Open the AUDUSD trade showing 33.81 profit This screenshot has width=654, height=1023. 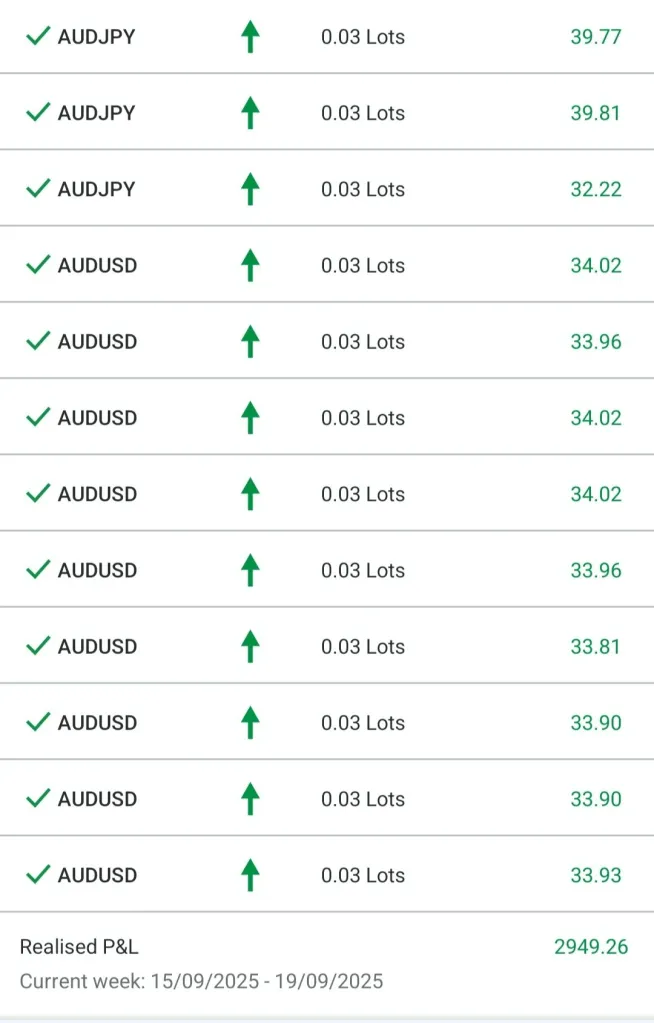pos(97,647)
